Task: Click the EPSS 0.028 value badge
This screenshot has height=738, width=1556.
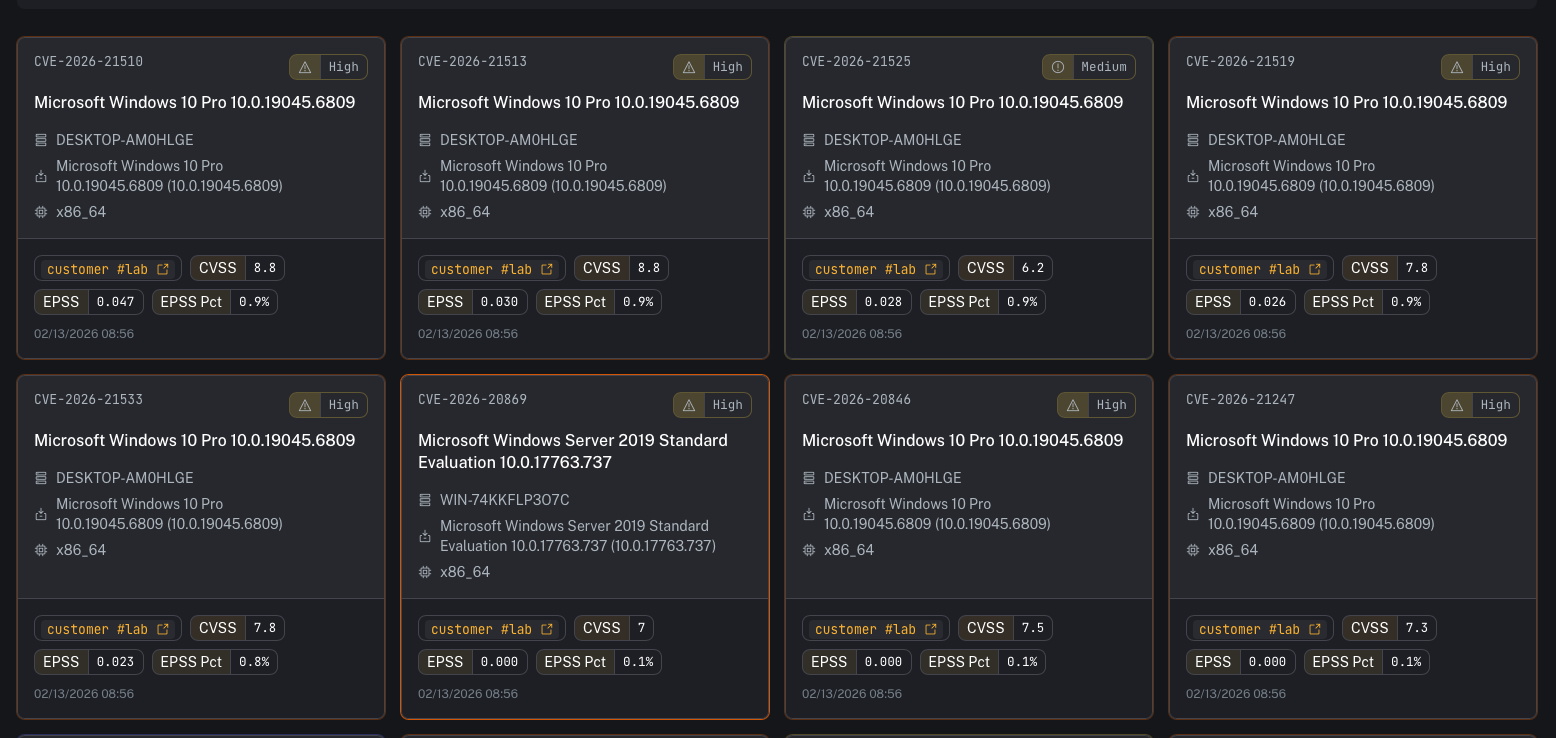Action: [857, 302]
